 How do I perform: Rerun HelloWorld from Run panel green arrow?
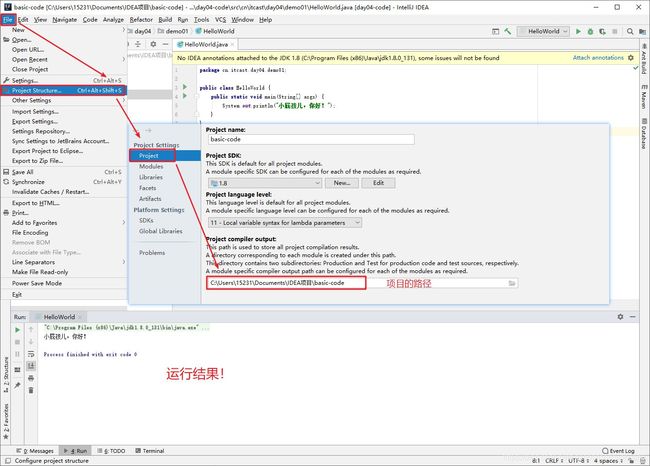(17, 330)
